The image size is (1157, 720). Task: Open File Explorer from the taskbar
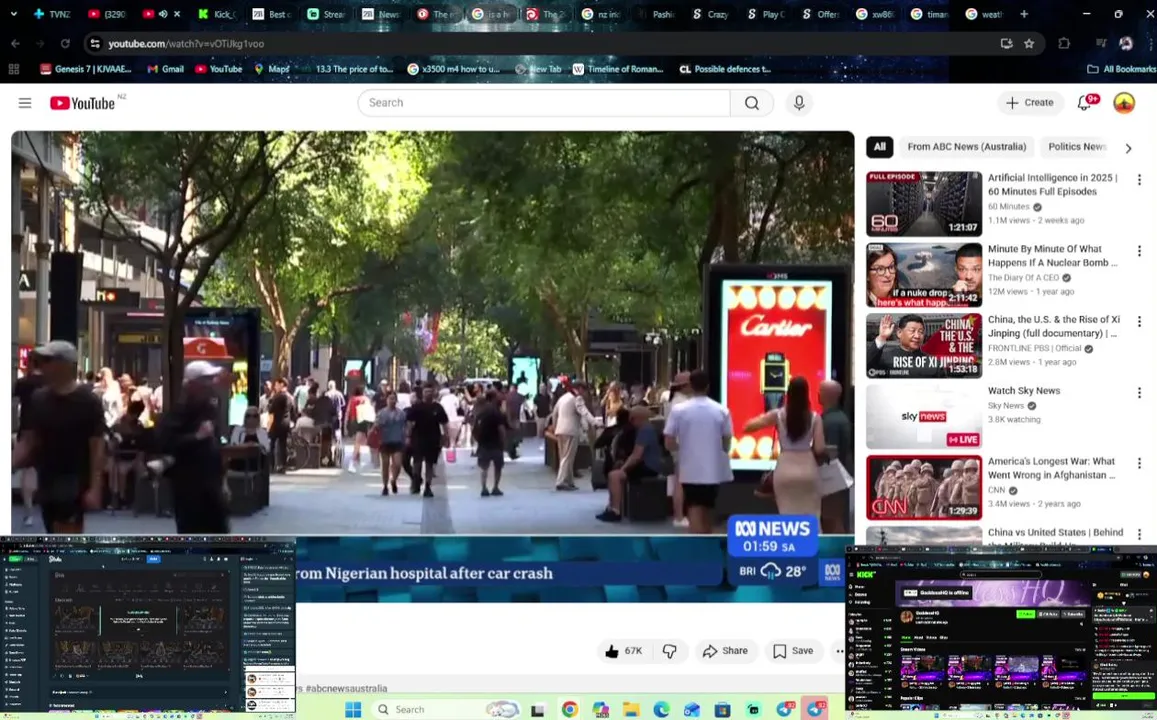[x=630, y=709]
